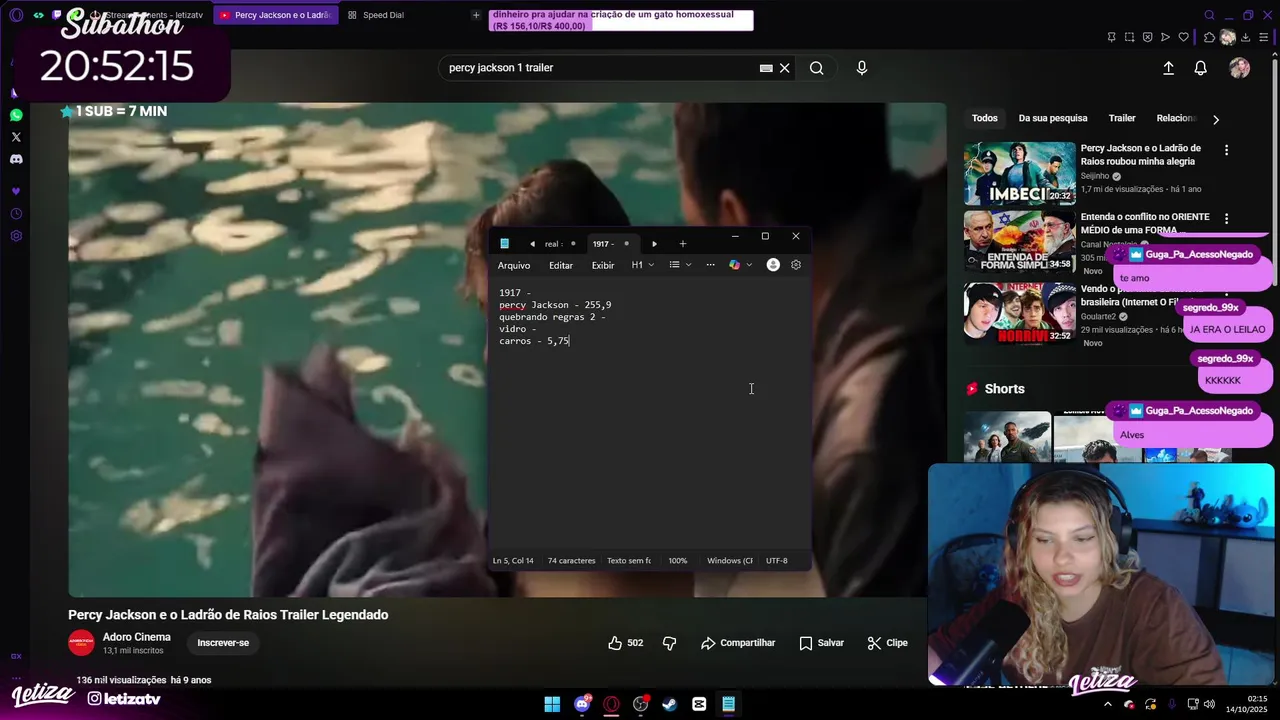The width and height of the screenshot is (1280, 720).
Task: Open the ad blocker shield icon
Action: (1147, 37)
